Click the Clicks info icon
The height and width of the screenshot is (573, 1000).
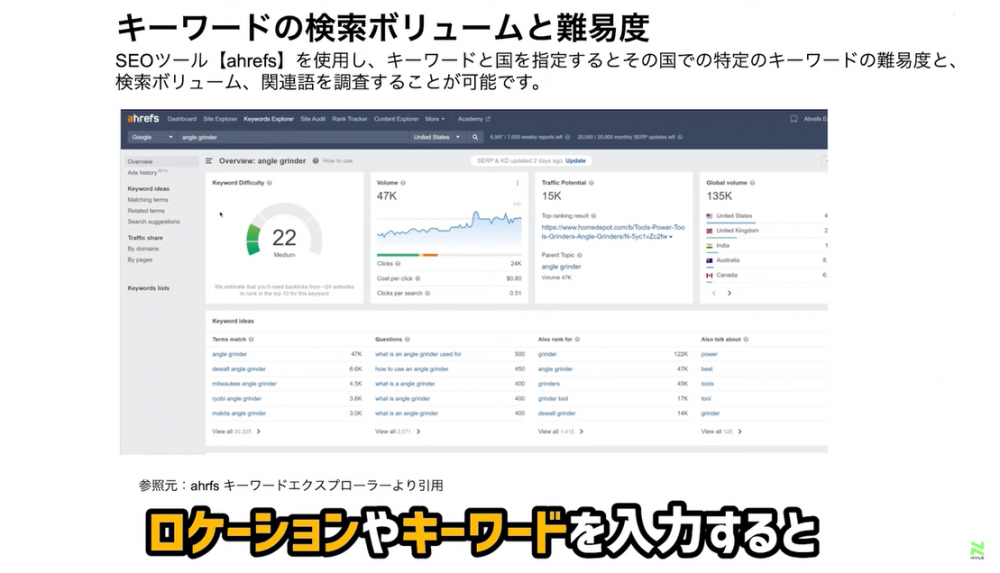(x=398, y=264)
